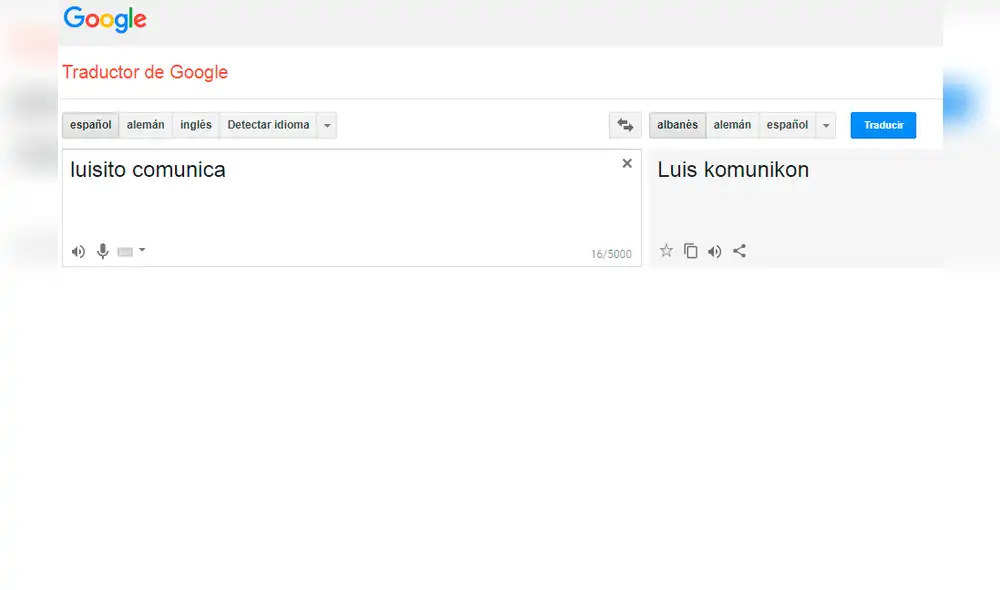Open the on-screen keyboard icon
Screen dimensions: 1000x590
click(x=125, y=251)
